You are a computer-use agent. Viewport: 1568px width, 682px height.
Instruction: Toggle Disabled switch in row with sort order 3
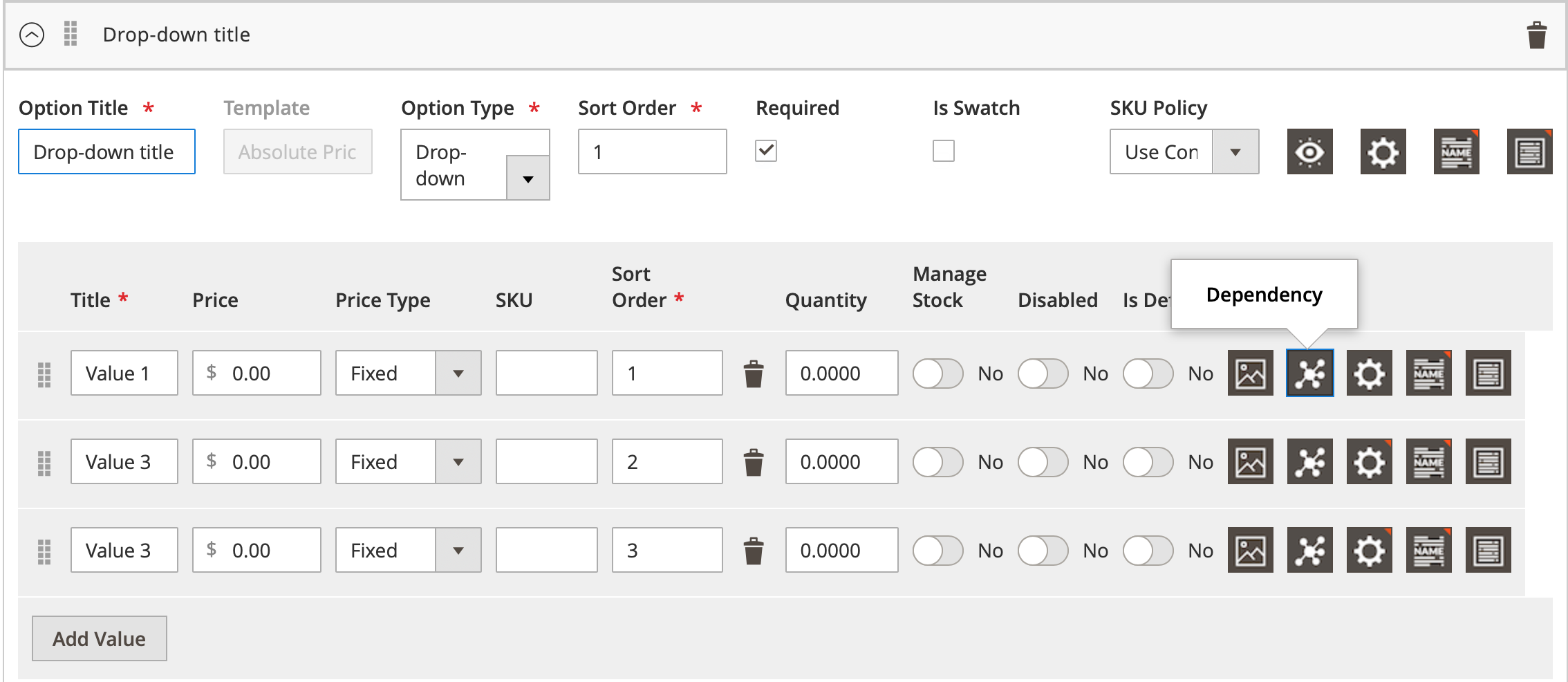(x=1043, y=551)
